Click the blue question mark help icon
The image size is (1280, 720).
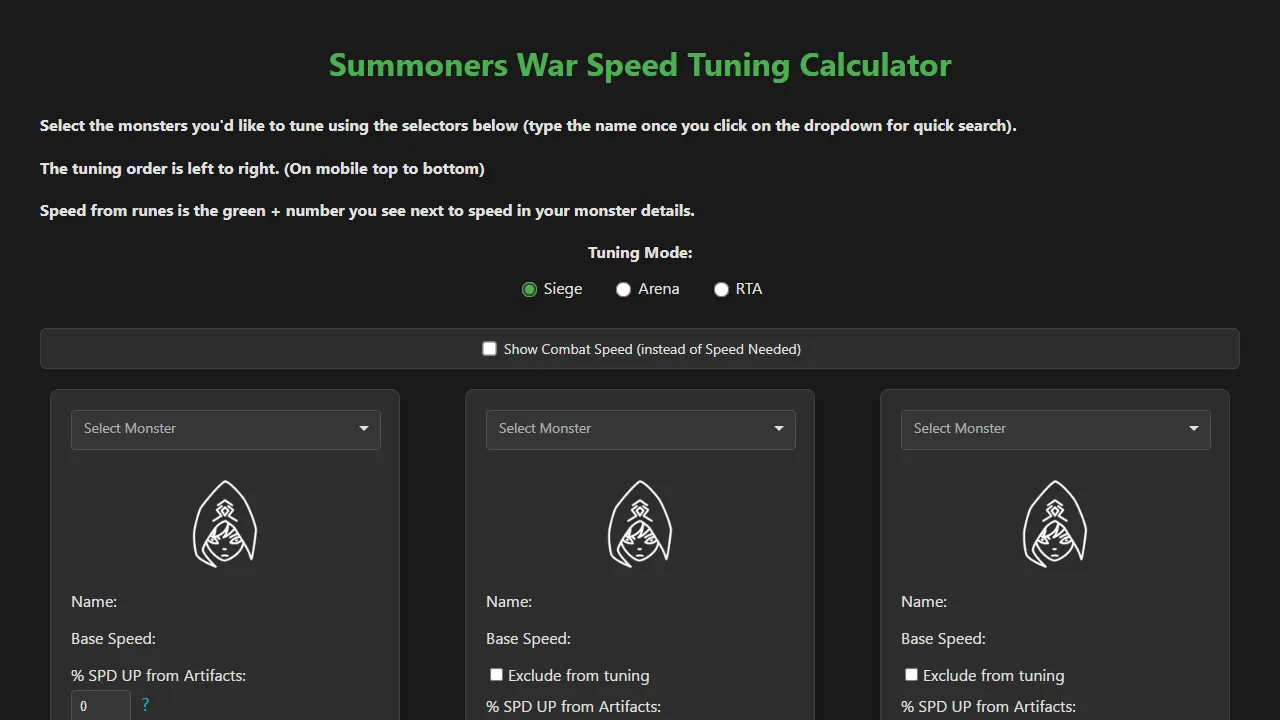[x=145, y=704]
